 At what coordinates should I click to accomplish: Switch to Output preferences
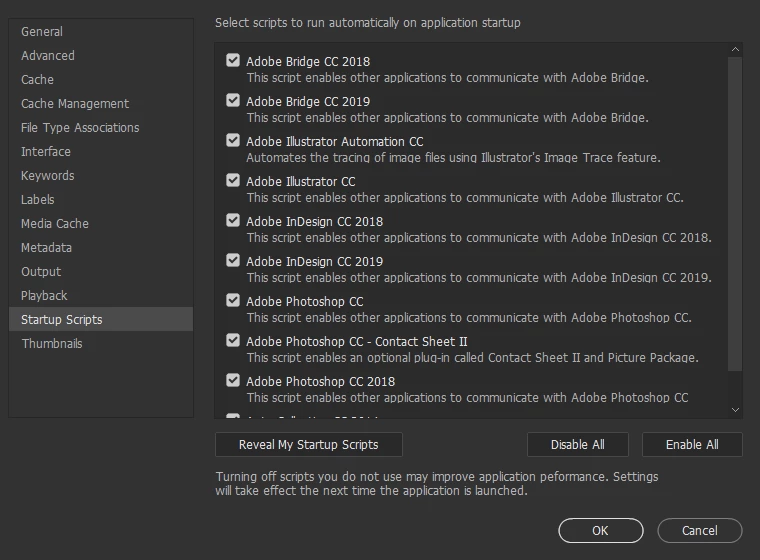coord(101,272)
